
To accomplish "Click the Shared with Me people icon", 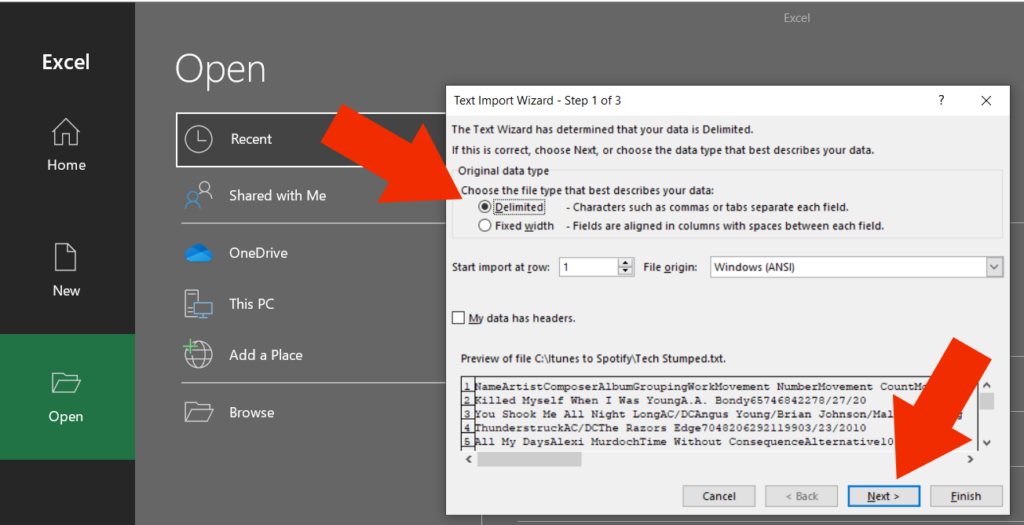I will [199, 195].
